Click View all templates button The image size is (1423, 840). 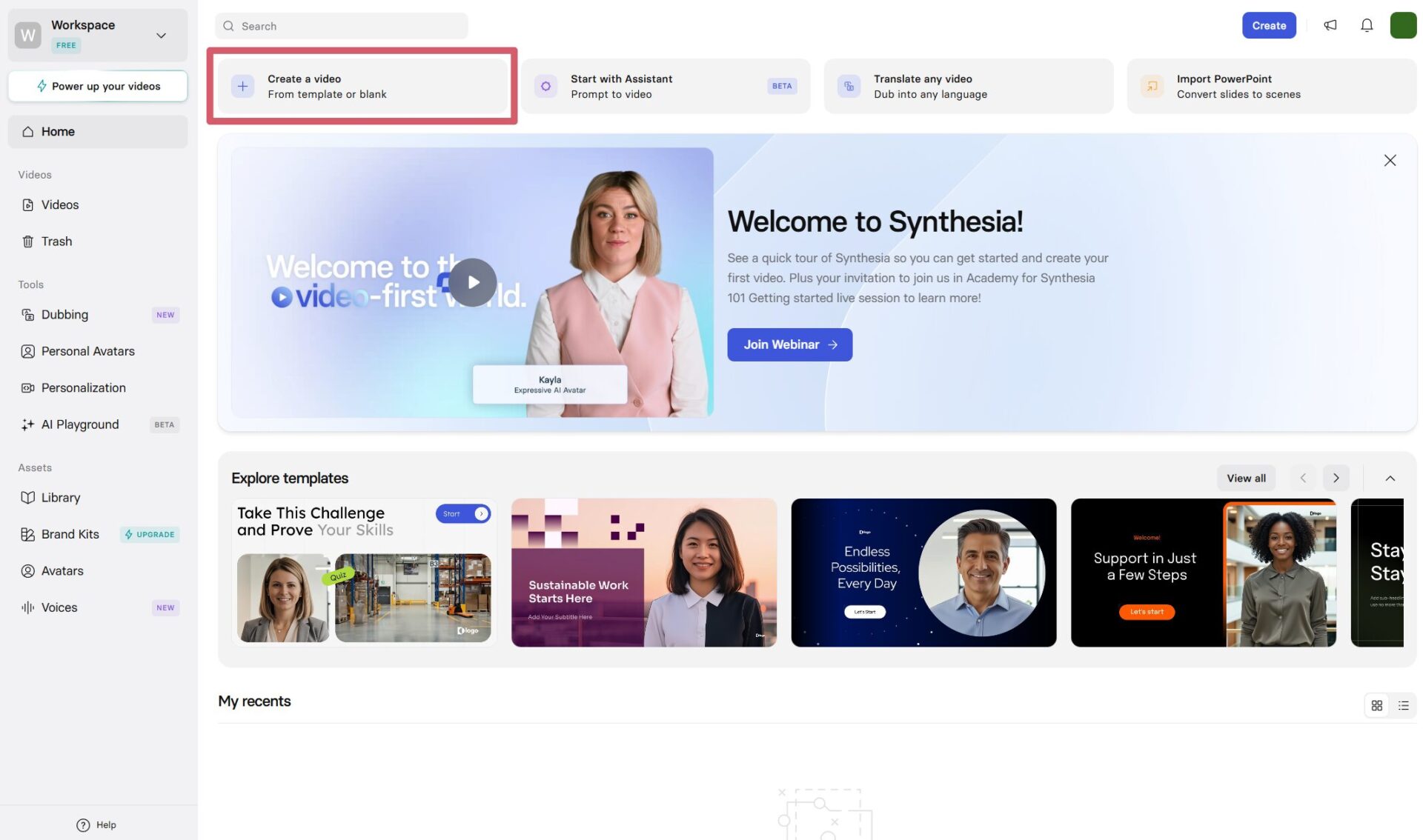pos(1246,479)
